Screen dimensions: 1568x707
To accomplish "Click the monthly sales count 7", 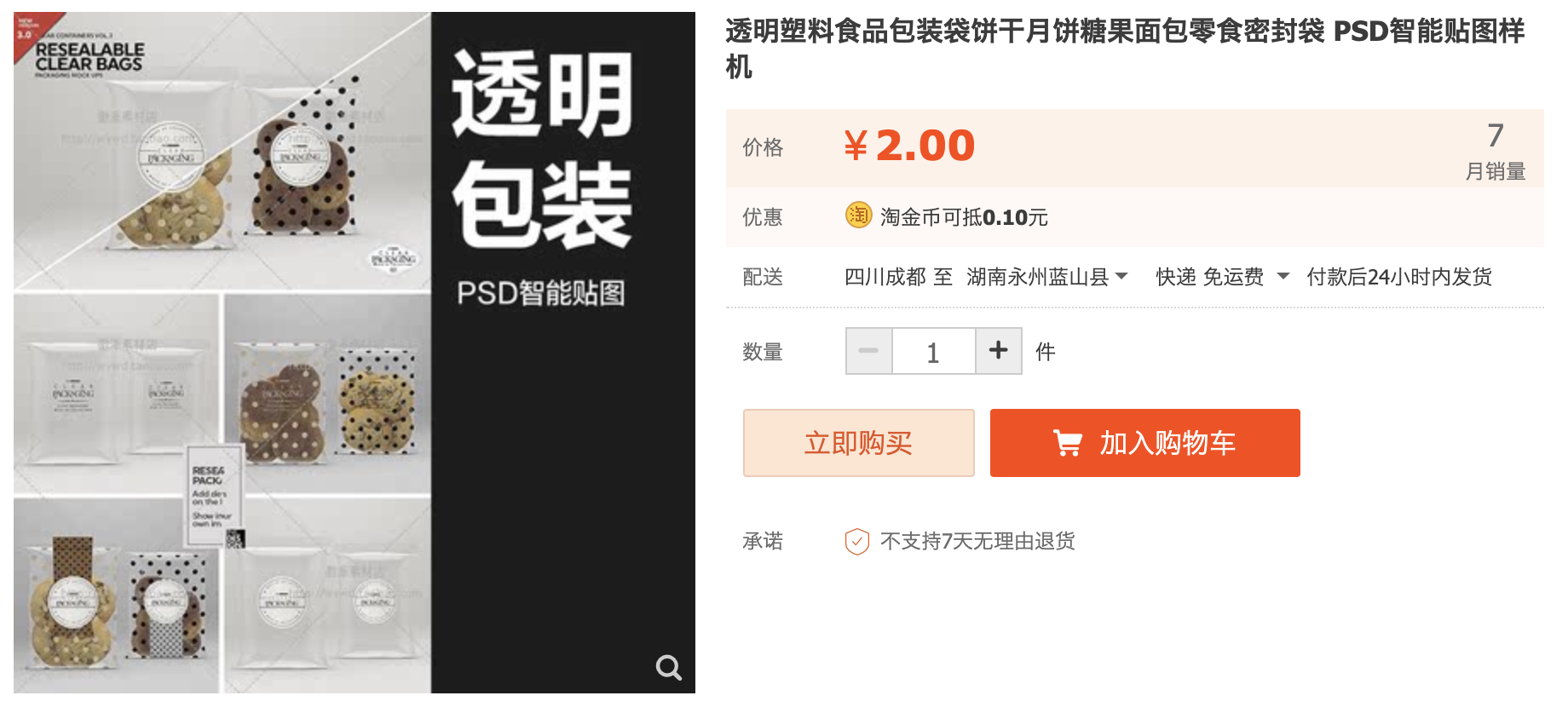I will pyautogui.click(x=1495, y=135).
